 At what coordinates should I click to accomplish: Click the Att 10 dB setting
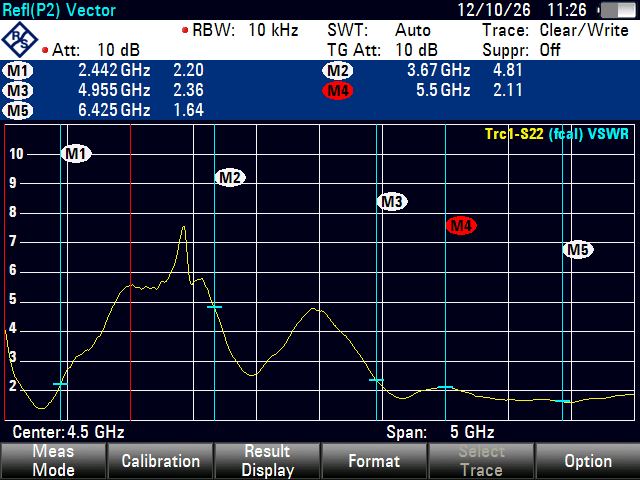91,50
